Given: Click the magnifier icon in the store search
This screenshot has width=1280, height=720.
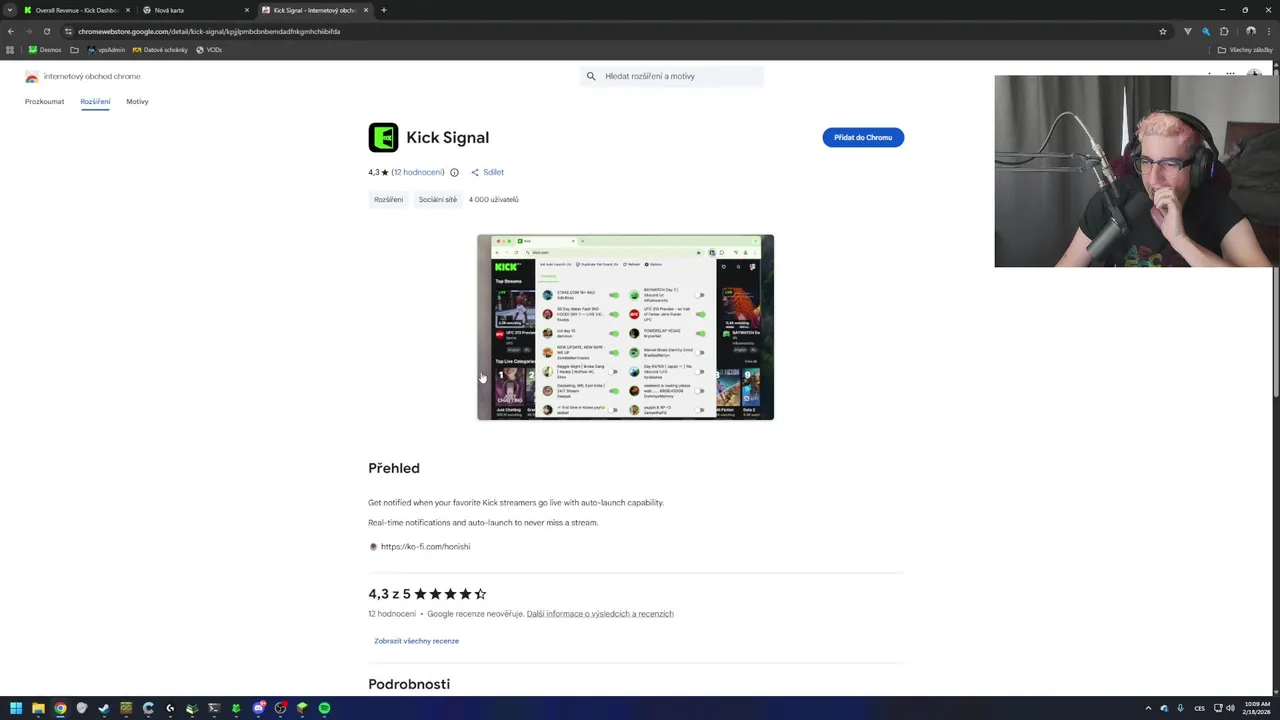Looking at the screenshot, I should (x=591, y=76).
